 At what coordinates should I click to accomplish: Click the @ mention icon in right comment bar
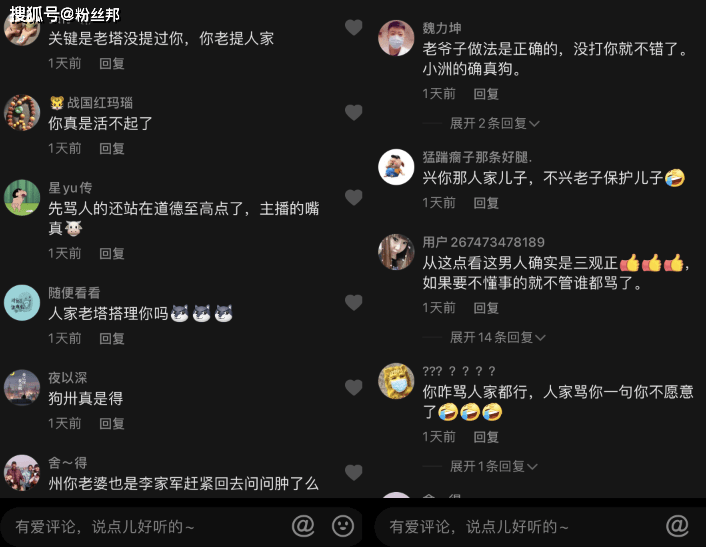point(677,525)
